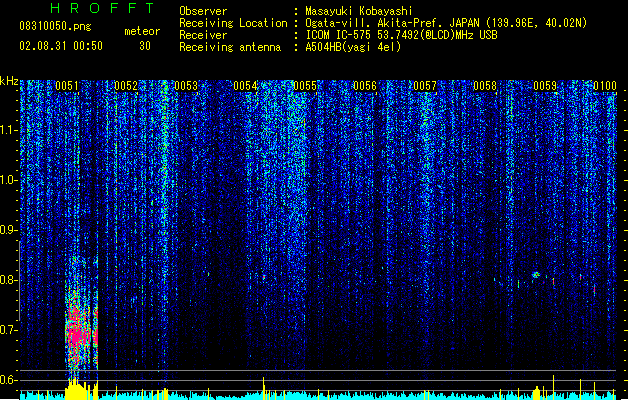Click the kHz axis unit label
This screenshot has height=400, width=629.
coord(9,81)
